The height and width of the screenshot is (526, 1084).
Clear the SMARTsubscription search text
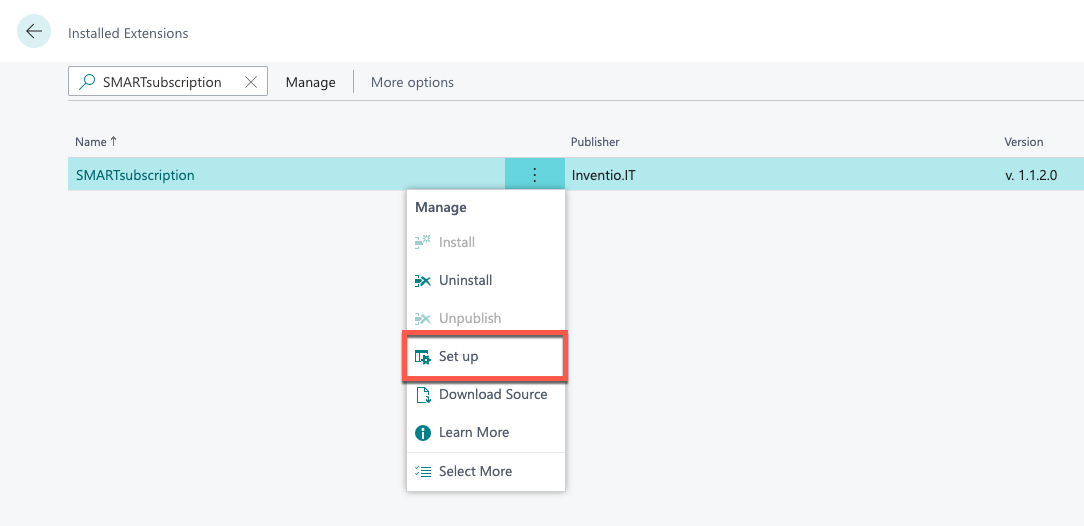tap(250, 82)
